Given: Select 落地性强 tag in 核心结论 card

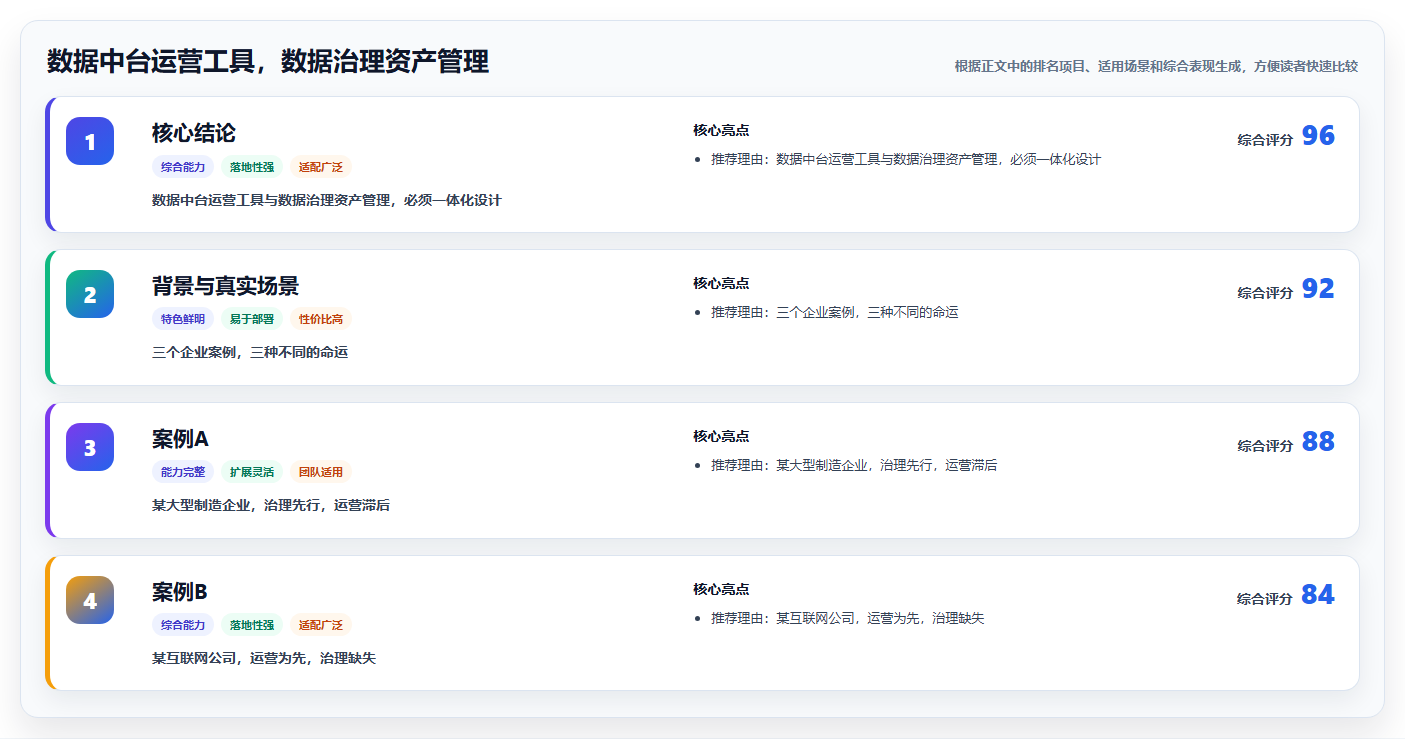Looking at the screenshot, I should pyautogui.click(x=252, y=167).
